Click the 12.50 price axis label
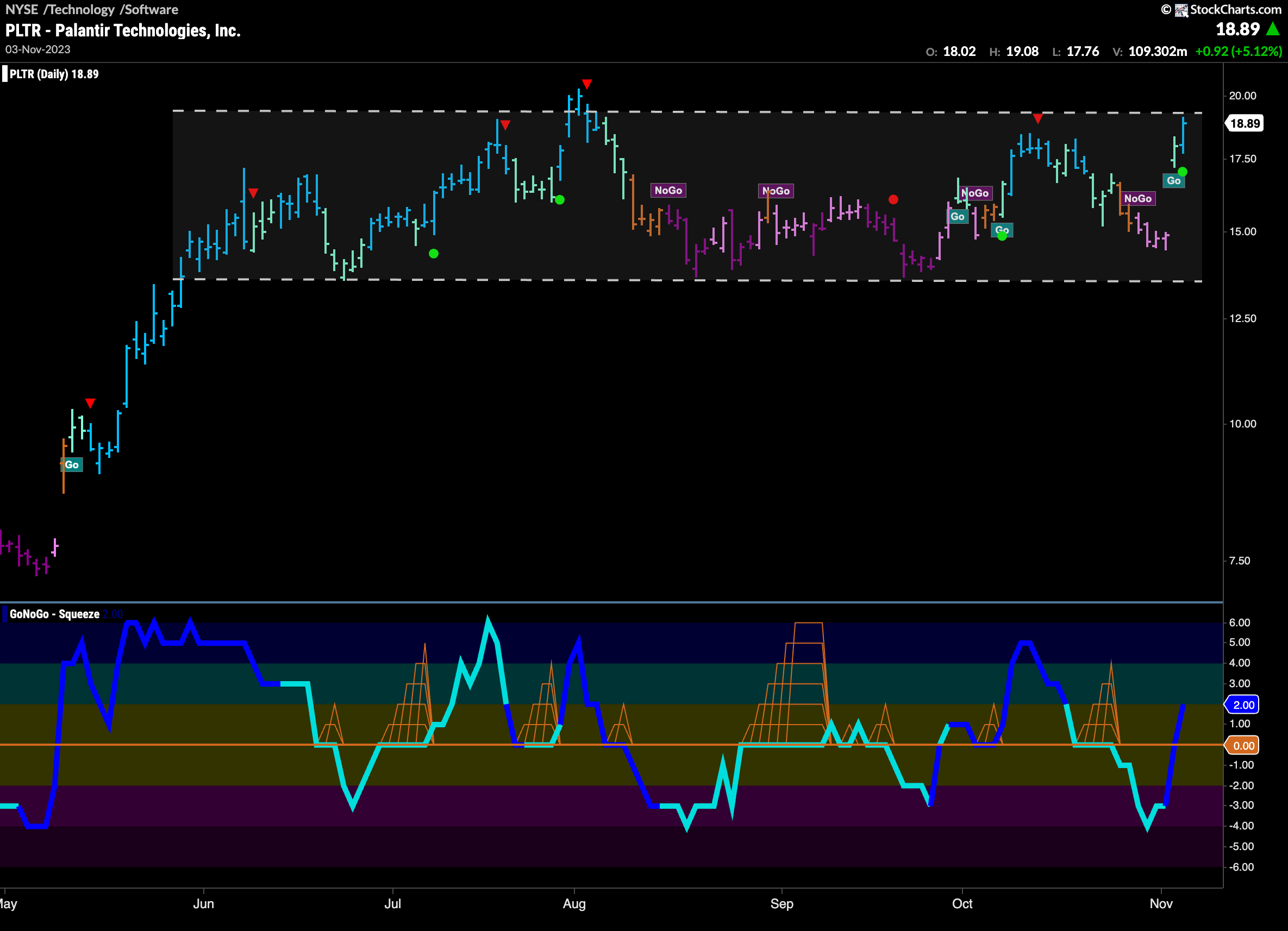Image resolution: width=1288 pixels, height=931 pixels. 1242,318
